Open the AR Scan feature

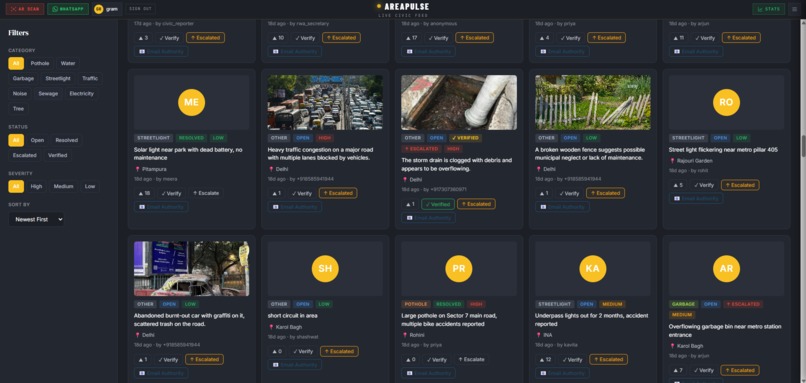(x=25, y=9)
